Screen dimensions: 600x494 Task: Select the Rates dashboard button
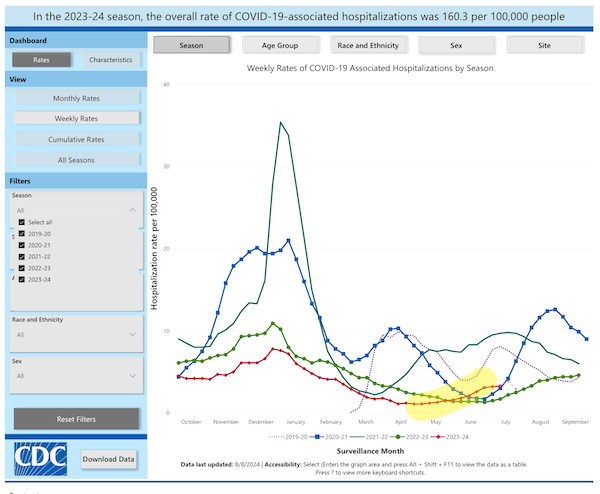(x=41, y=60)
